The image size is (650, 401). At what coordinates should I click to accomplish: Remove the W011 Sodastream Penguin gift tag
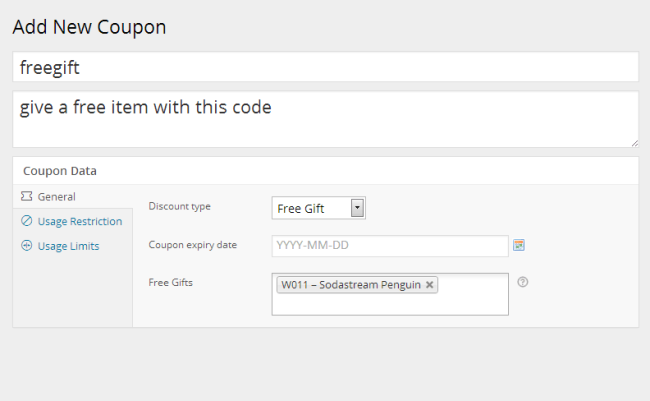[430, 285]
